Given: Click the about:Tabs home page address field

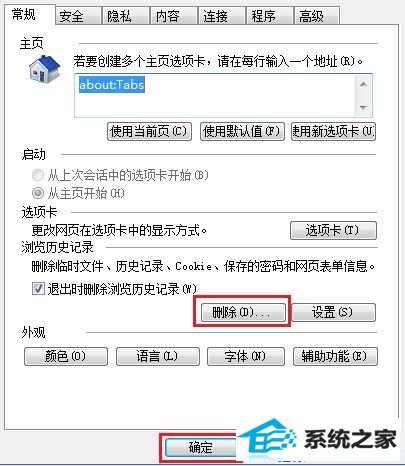Looking at the screenshot, I should [x=215, y=96].
